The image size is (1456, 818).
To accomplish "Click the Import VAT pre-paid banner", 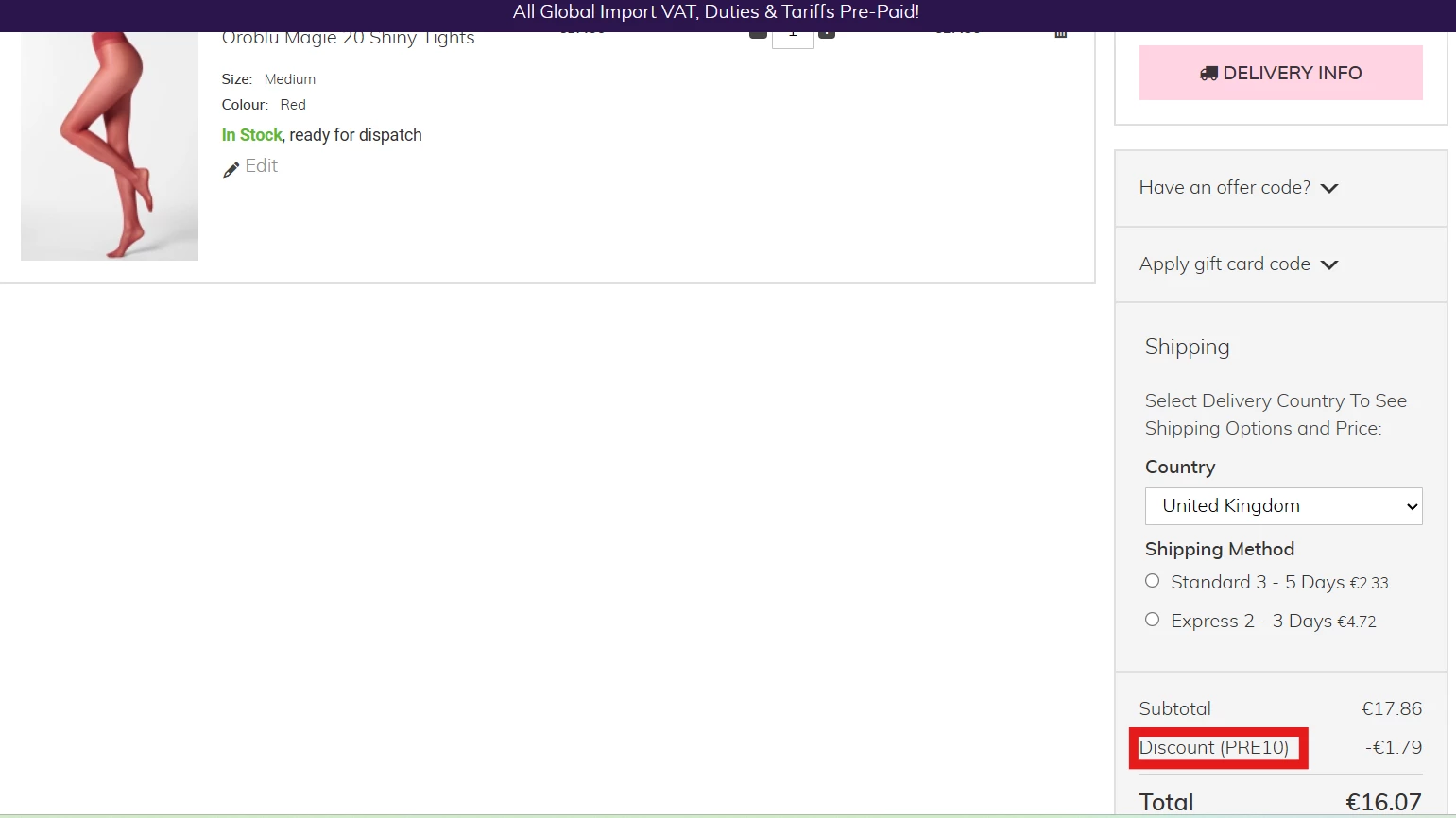I will (x=715, y=12).
